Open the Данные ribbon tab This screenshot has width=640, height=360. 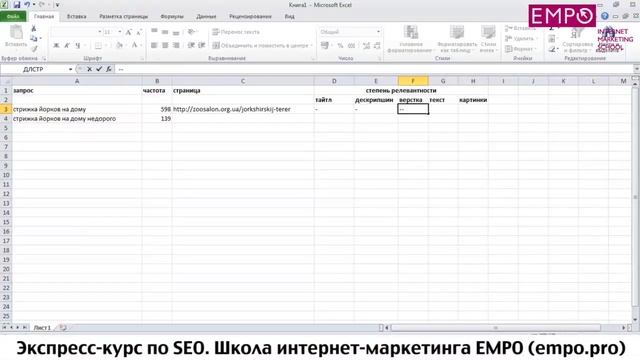pyautogui.click(x=206, y=16)
